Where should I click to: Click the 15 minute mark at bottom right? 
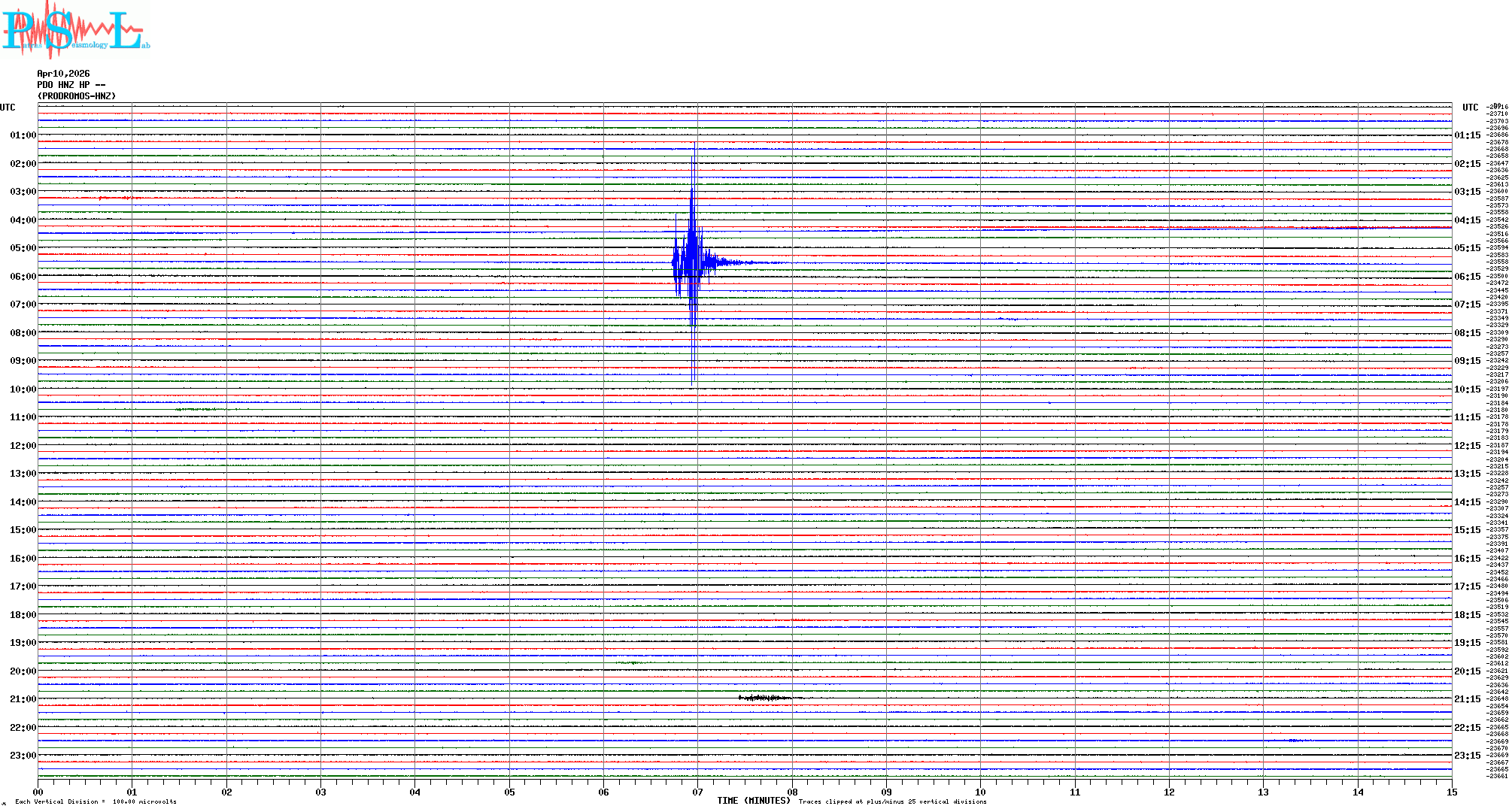click(x=1451, y=792)
